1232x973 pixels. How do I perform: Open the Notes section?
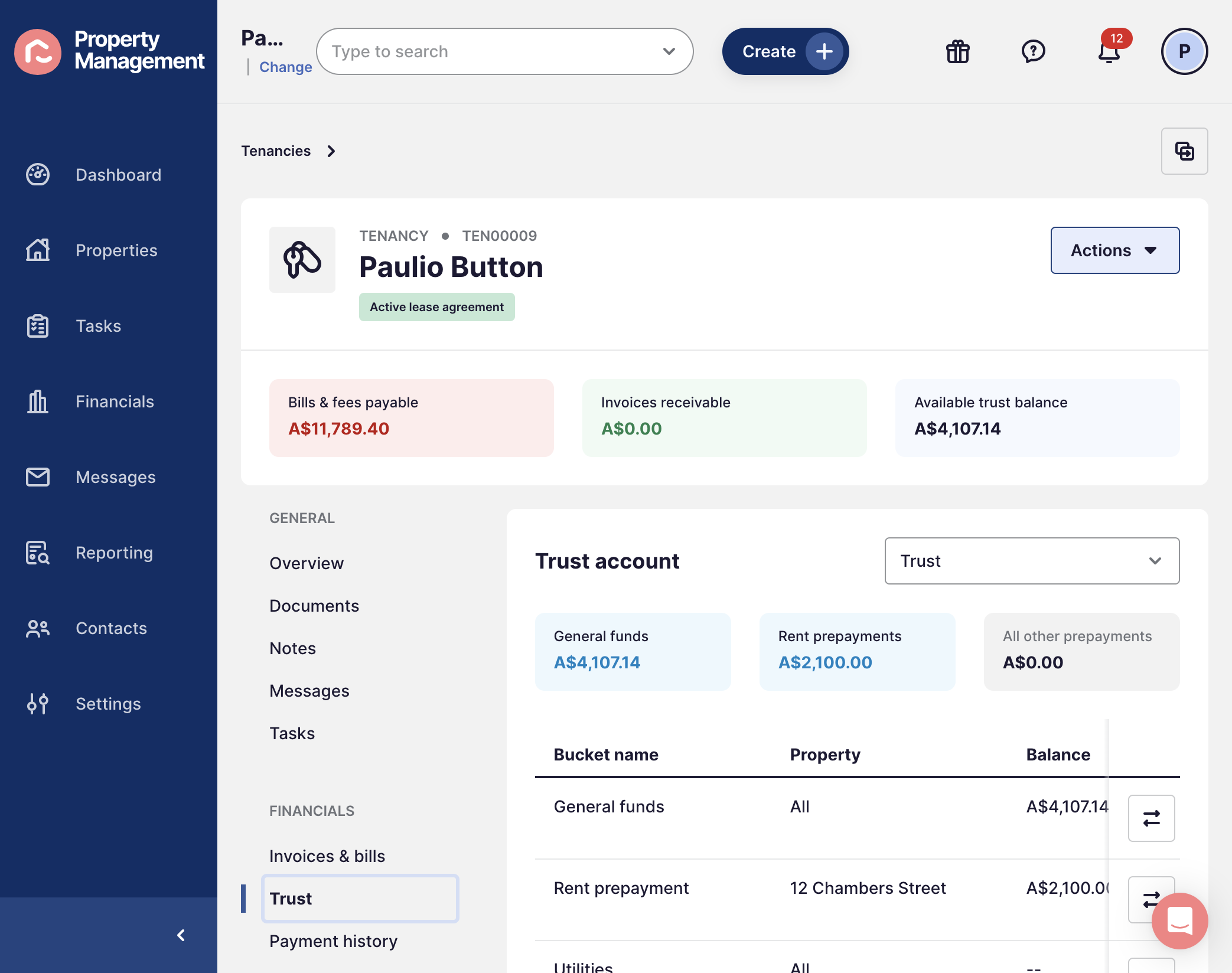tap(292, 648)
